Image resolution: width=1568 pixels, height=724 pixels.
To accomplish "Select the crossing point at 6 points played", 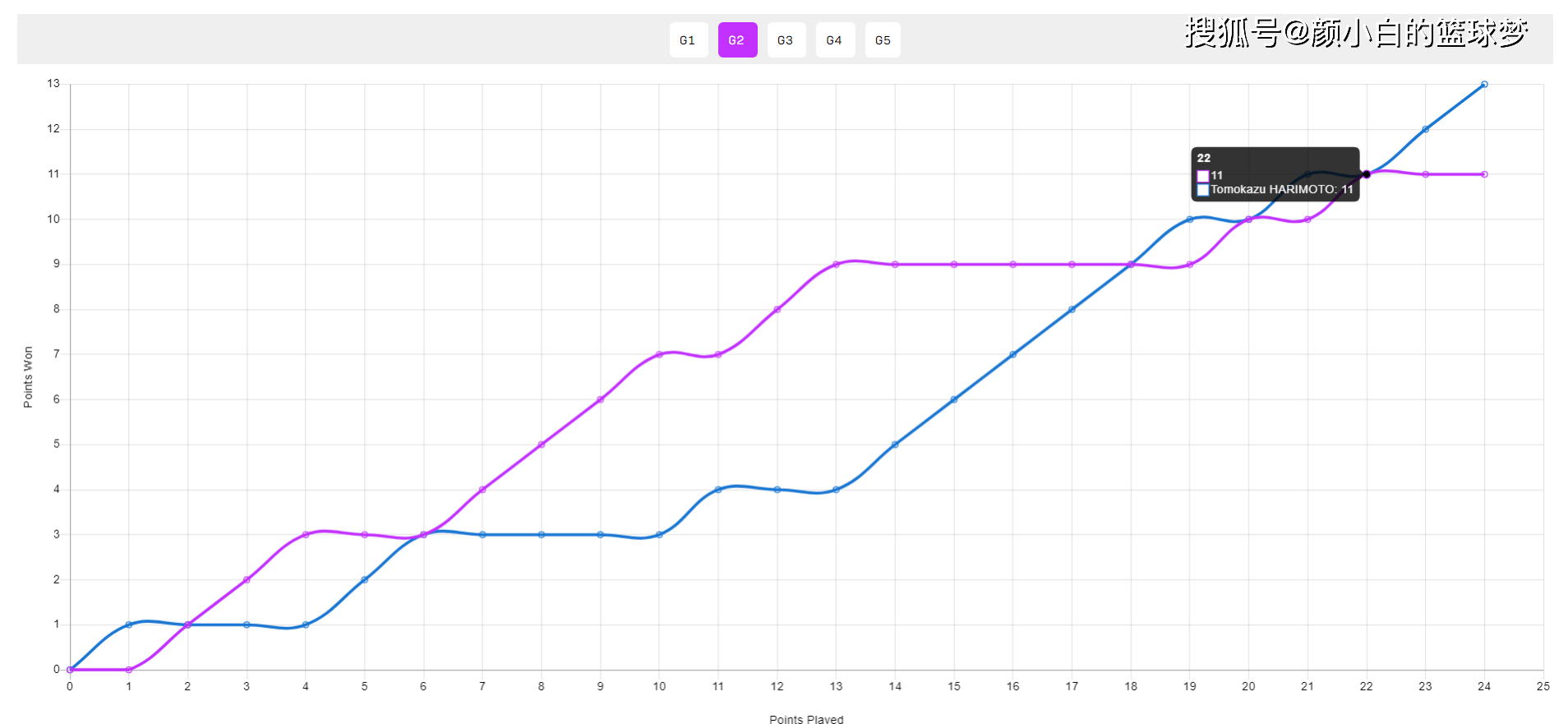I will (423, 535).
